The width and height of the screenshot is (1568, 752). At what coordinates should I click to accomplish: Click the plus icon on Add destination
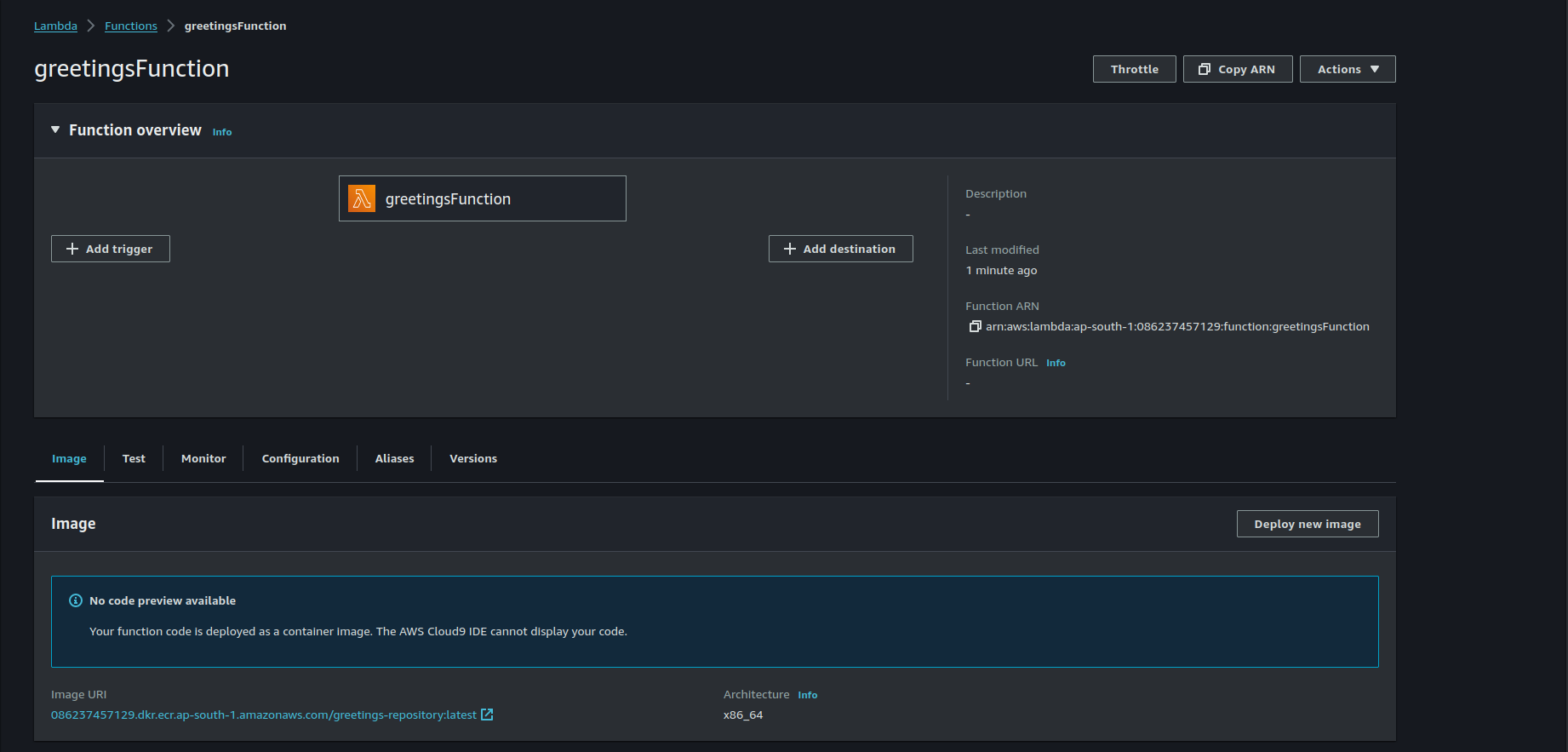tap(790, 249)
